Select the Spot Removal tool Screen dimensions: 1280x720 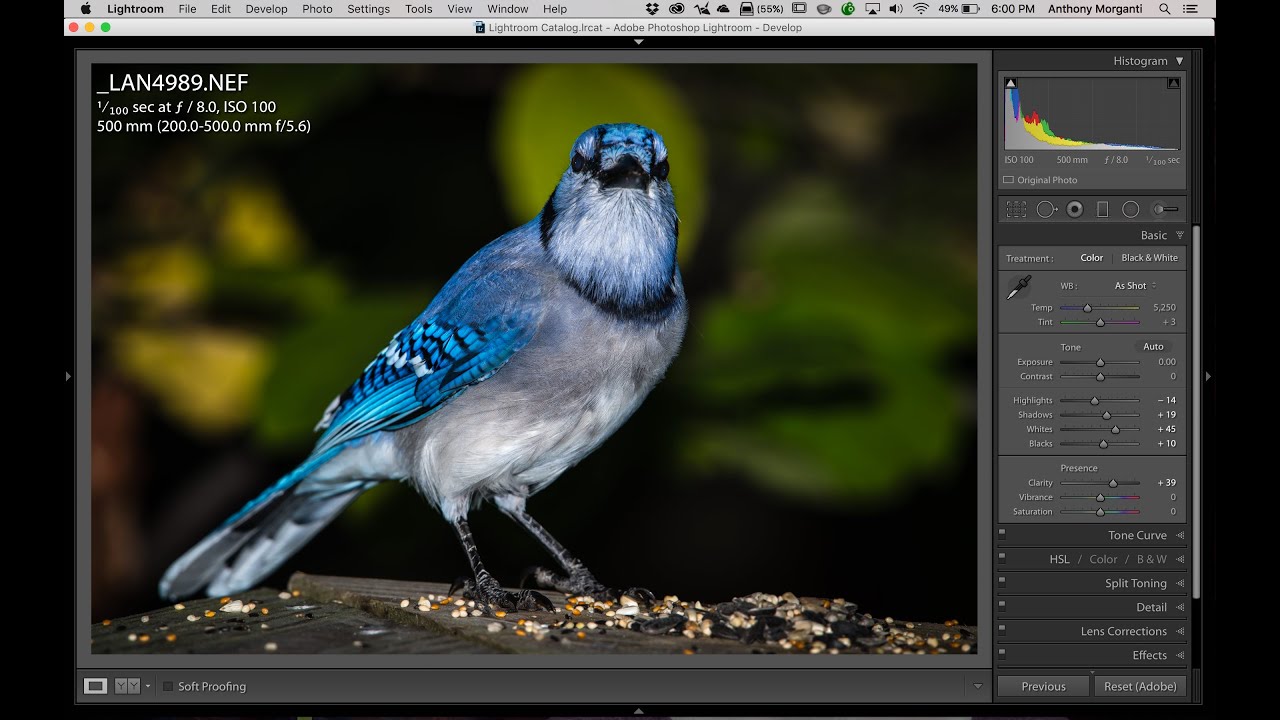tap(1047, 209)
